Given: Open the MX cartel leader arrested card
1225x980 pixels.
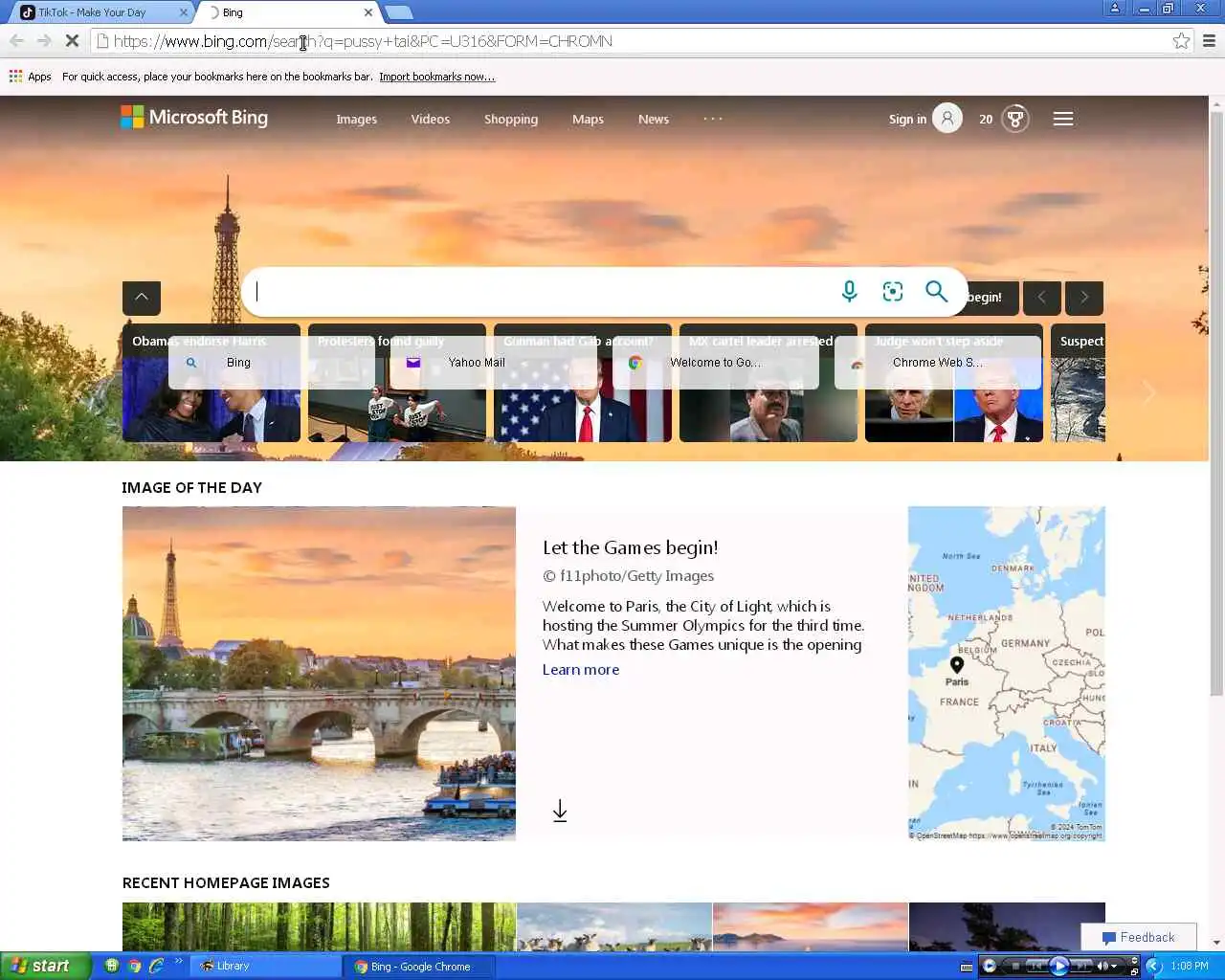Looking at the screenshot, I should 768,383.
